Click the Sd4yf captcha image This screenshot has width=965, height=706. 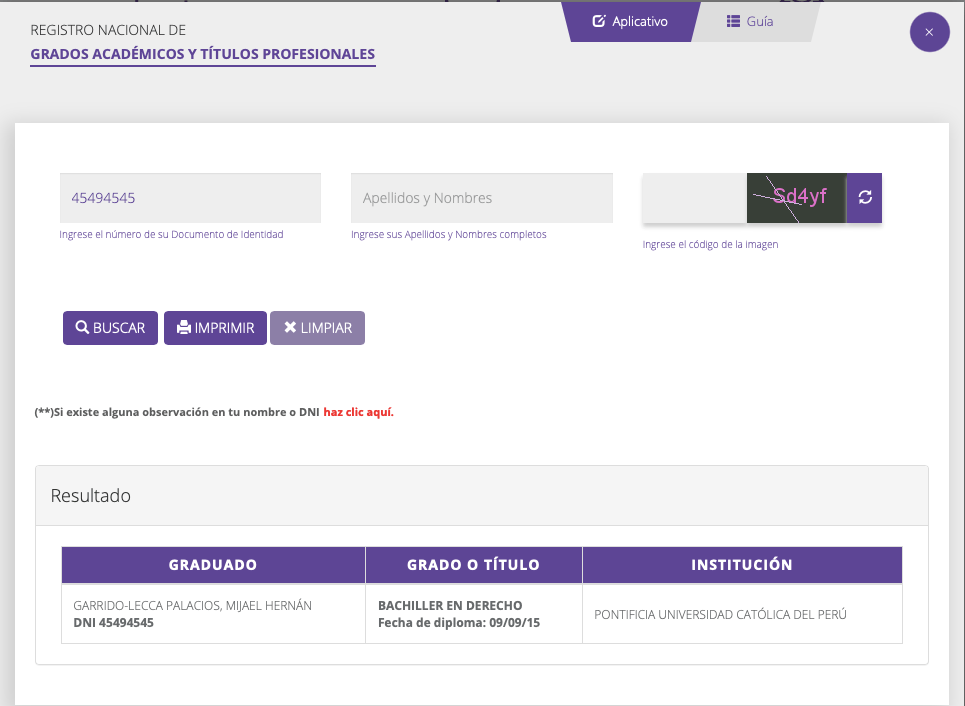coord(797,197)
